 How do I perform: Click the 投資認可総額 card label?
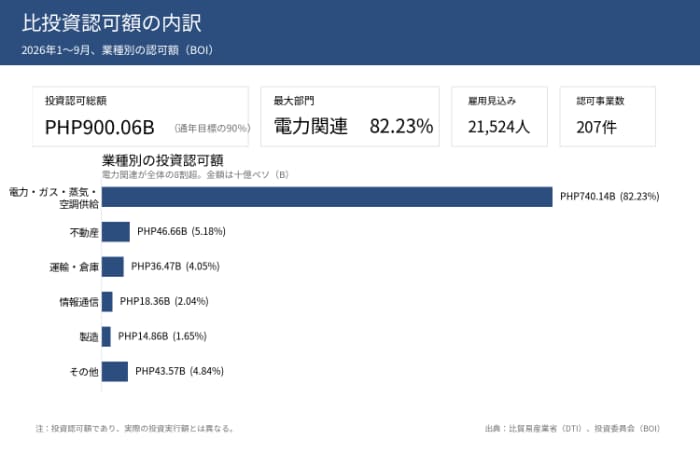click(76, 101)
